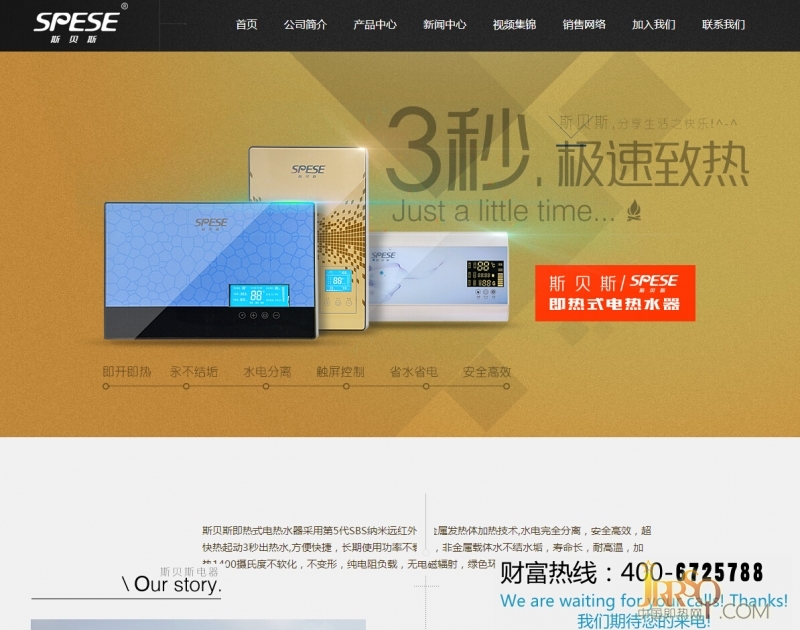Open the 首页 menu item
This screenshot has height=630, width=800.
(246, 24)
